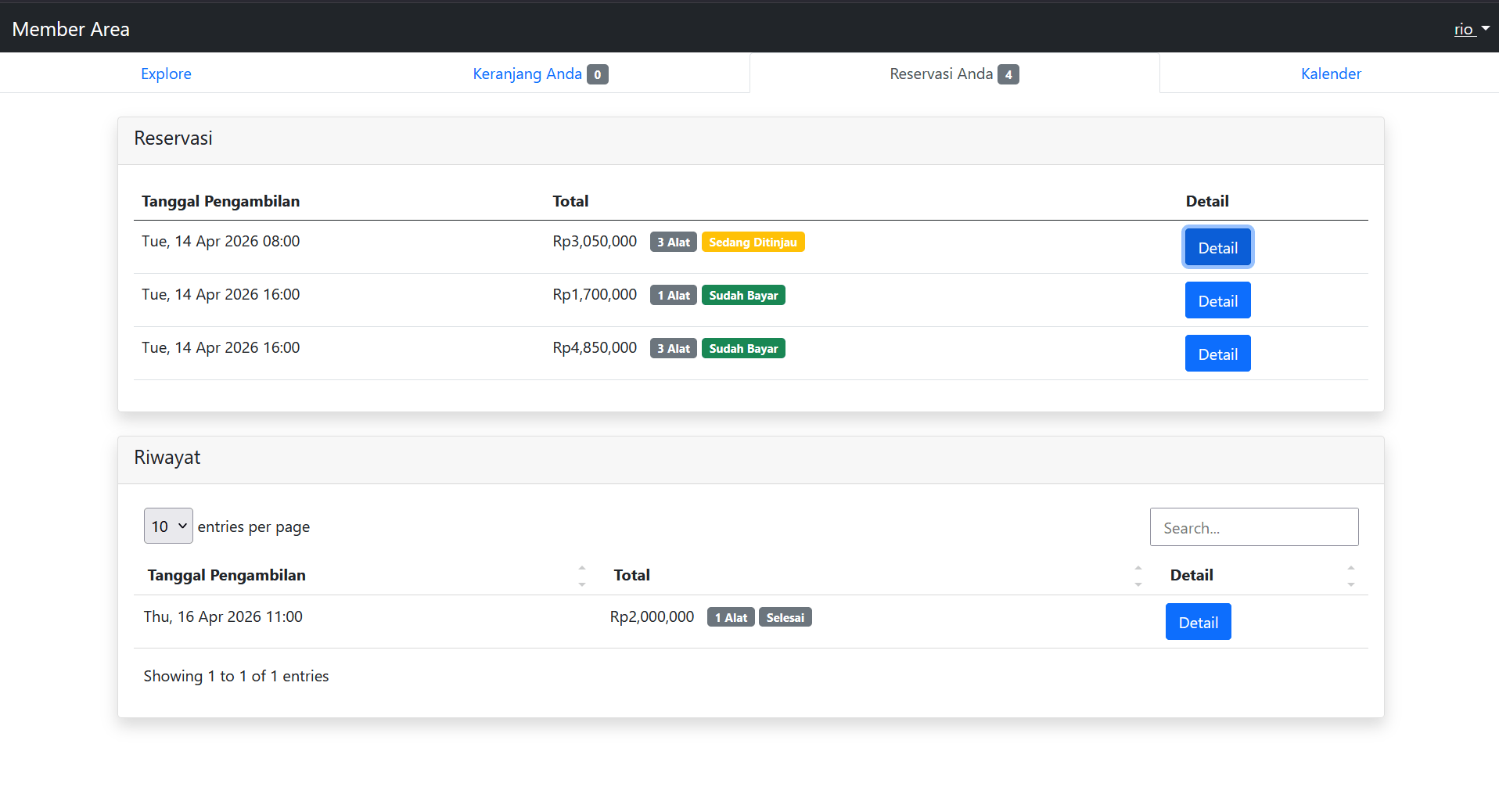Focus the Riwayat search field
Screen dimensions: 1499x812
tap(1254, 527)
